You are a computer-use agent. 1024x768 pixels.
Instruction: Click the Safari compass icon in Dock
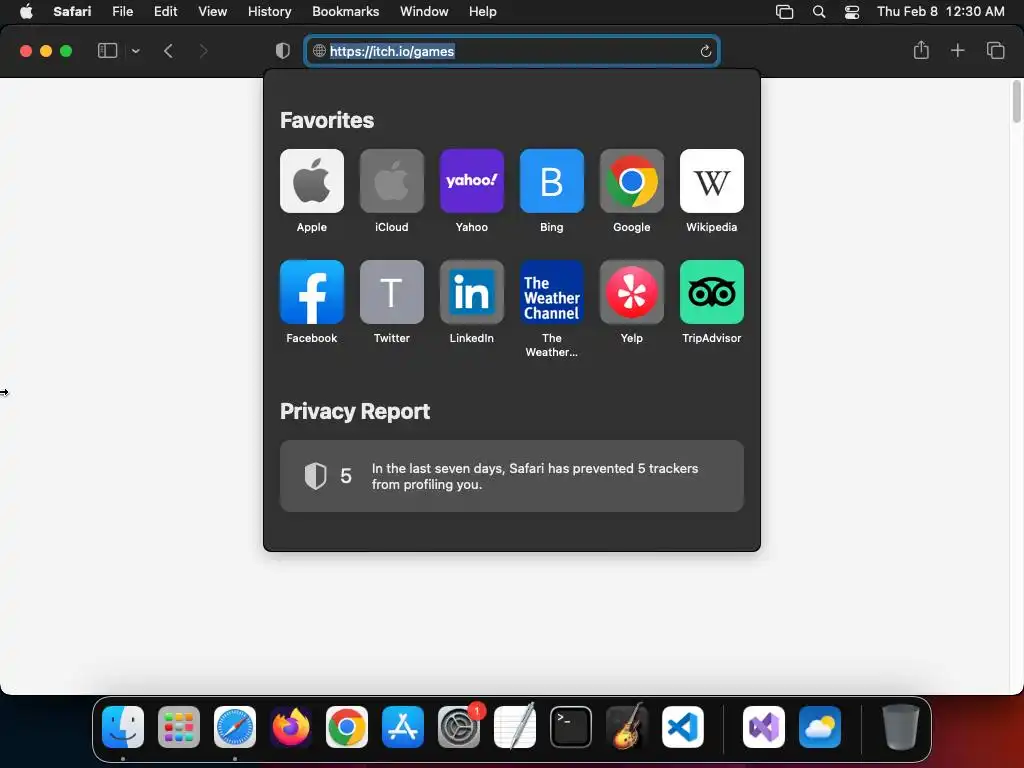[x=234, y=727]
